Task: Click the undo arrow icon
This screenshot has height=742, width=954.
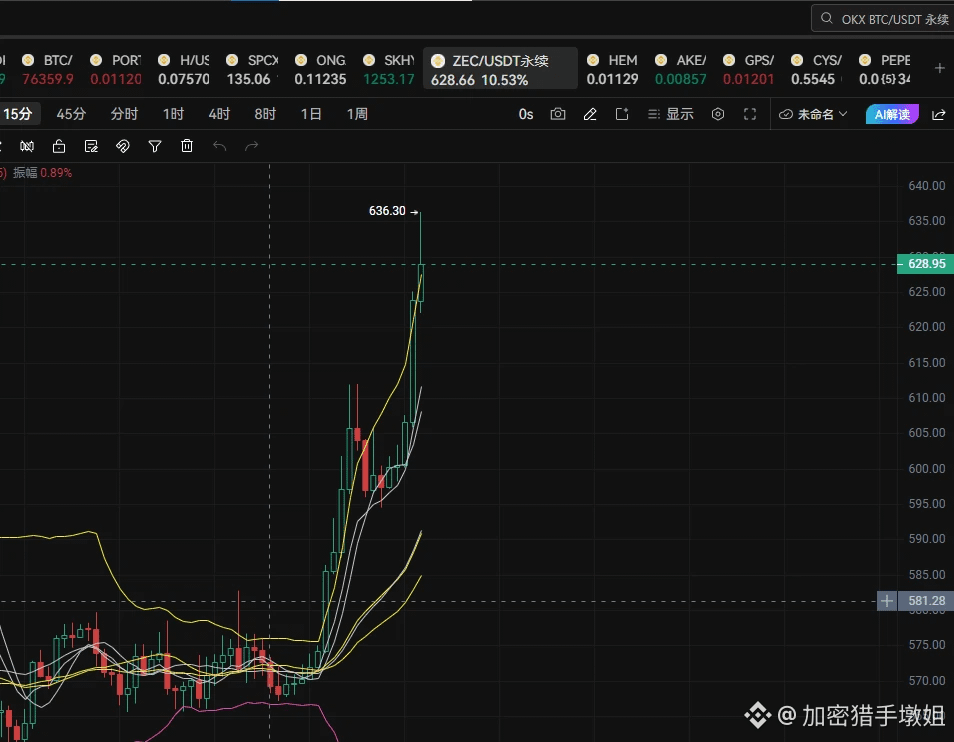Action: tap(220, 146)
